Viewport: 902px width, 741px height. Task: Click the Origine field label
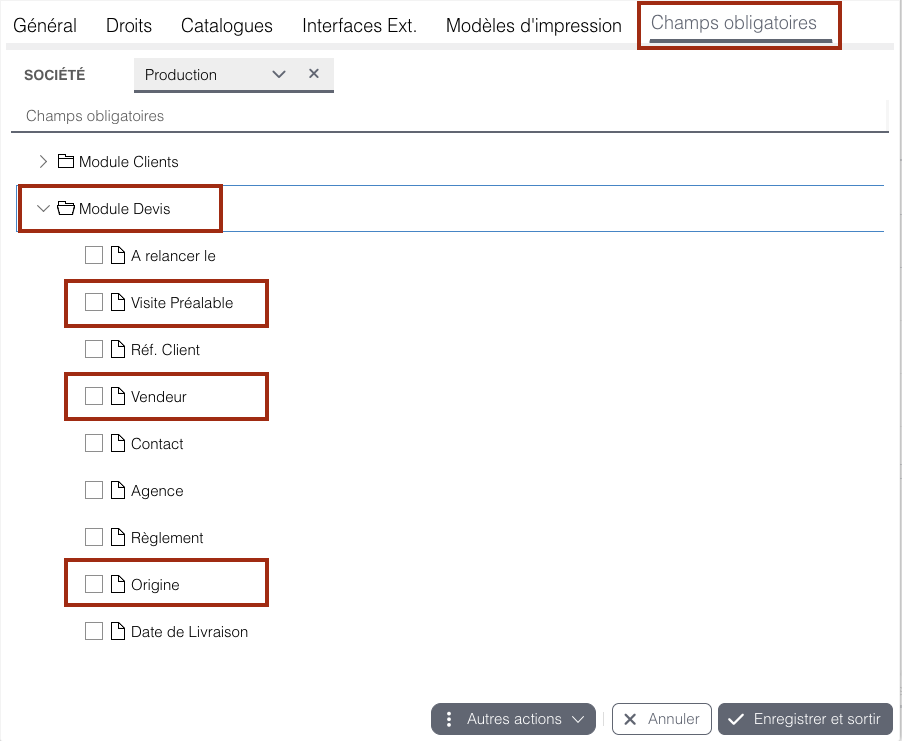155,585
